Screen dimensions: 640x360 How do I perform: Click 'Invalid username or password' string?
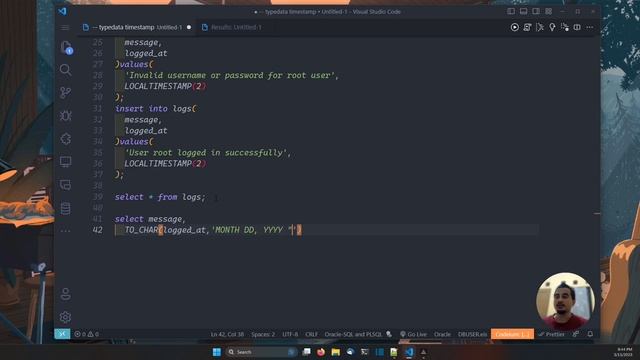pos(231,75)
